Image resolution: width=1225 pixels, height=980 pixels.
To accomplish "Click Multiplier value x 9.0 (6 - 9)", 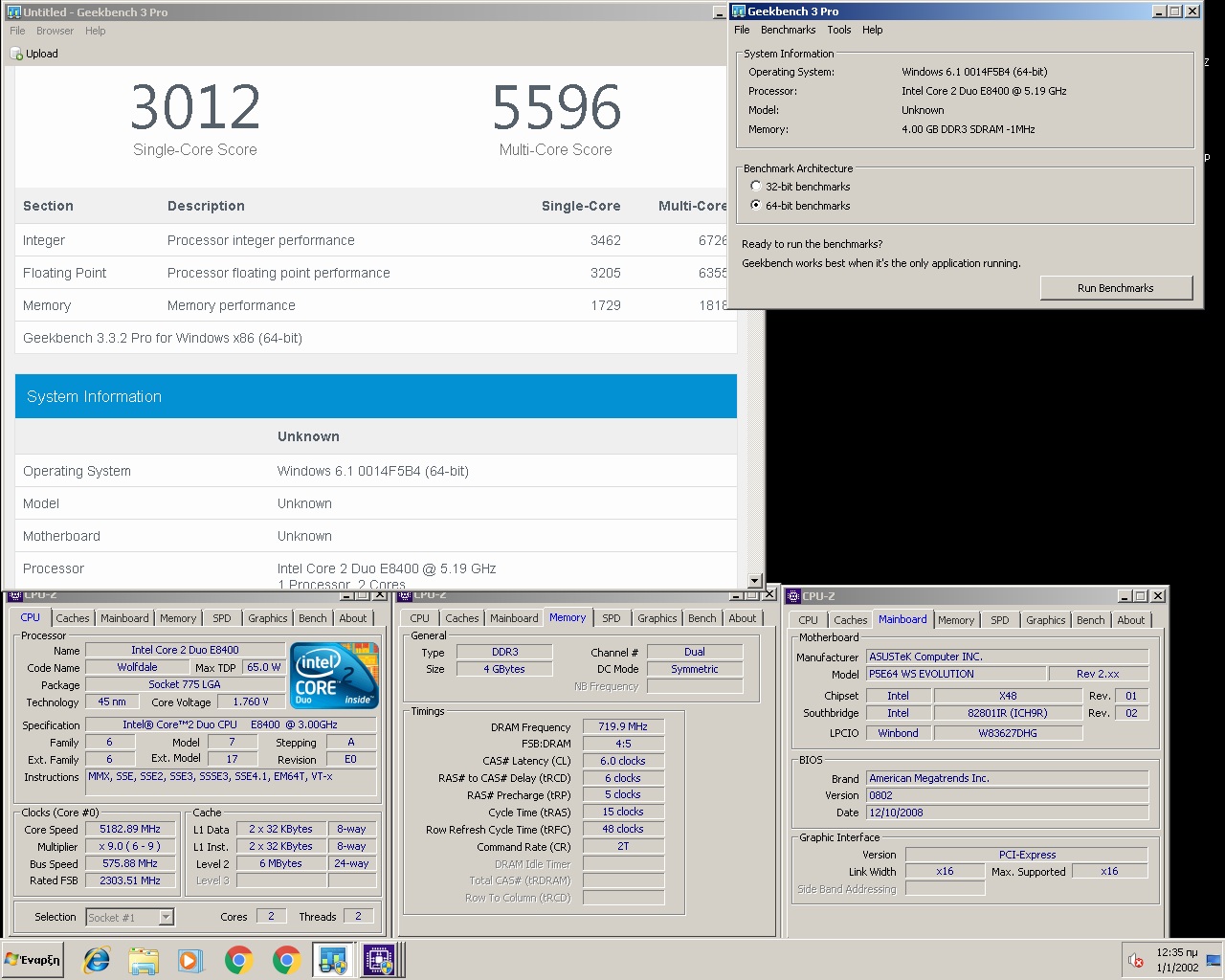I will point(130,846).
